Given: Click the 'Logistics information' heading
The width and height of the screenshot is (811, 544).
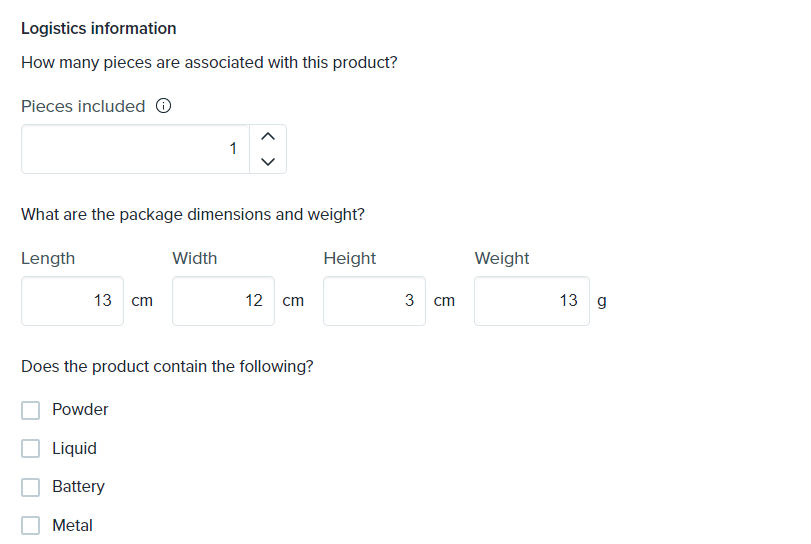Looking at the screenshot, I should (x=98, y=29).
